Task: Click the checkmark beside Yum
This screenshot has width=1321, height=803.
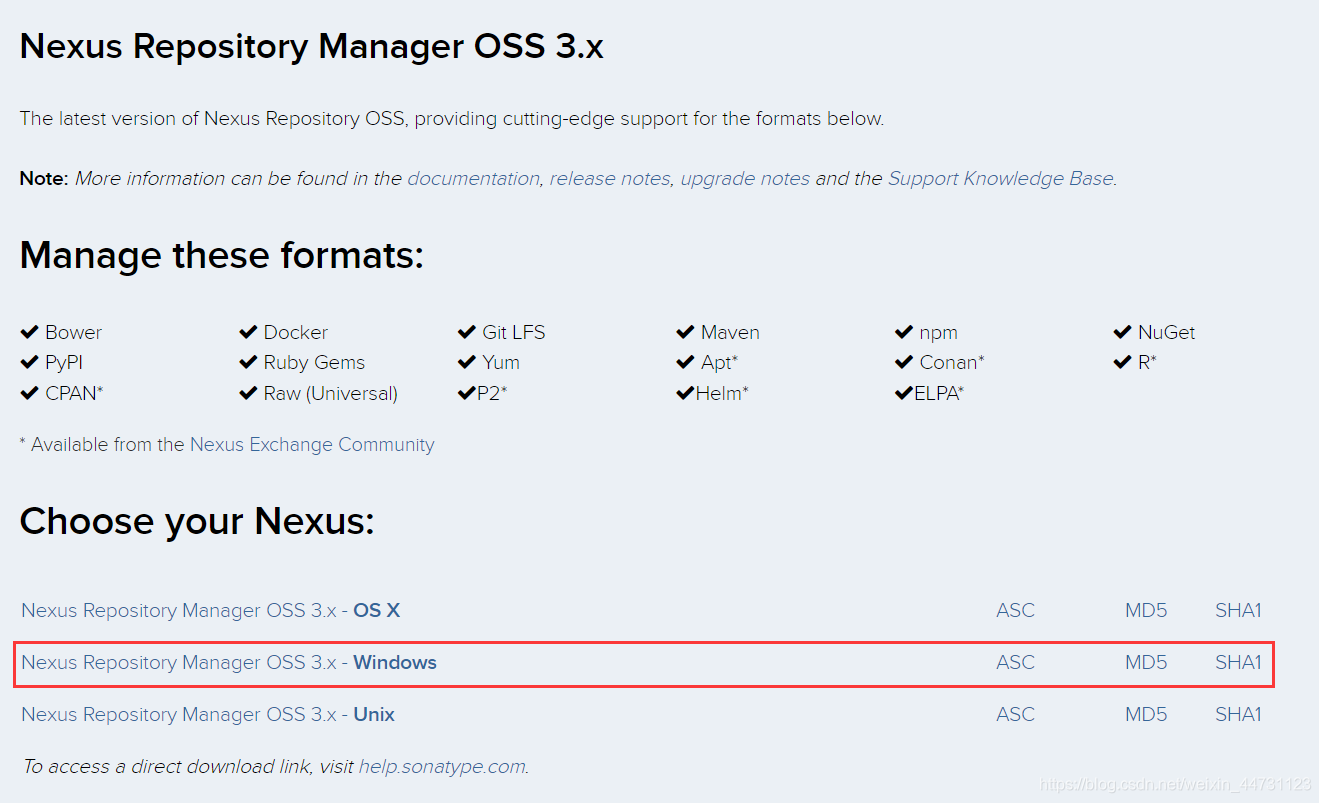Action: pos(466,362)
